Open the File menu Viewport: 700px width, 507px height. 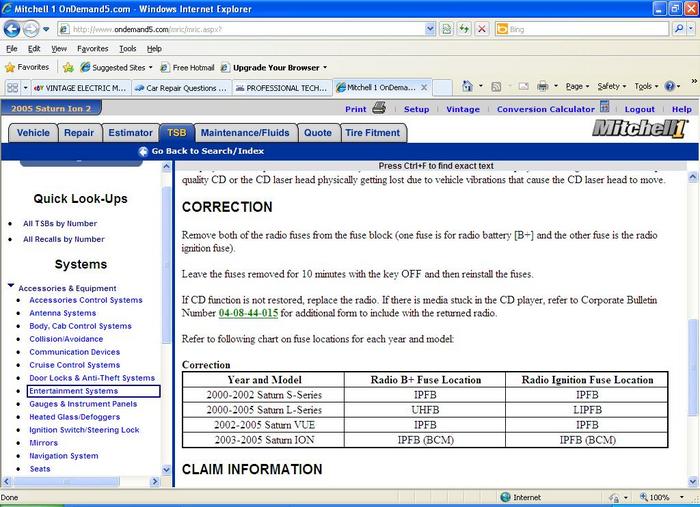coord(12,49)
